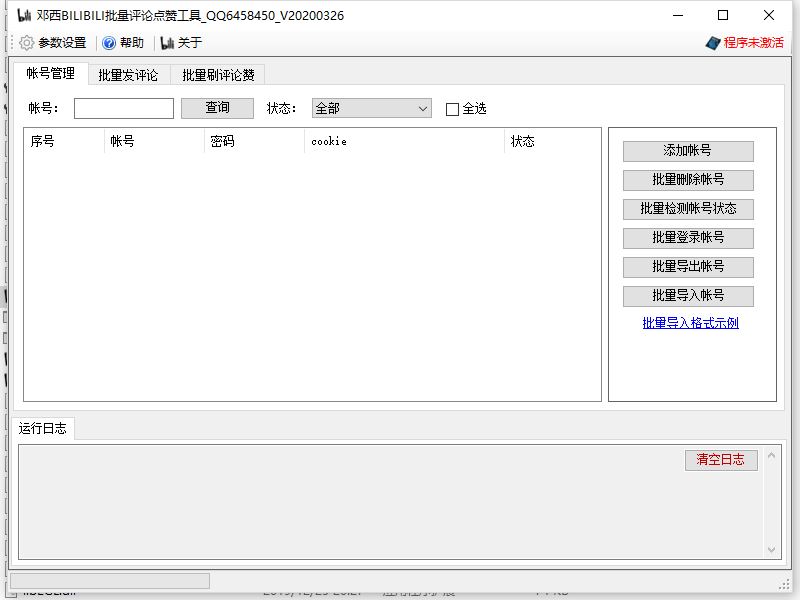The image size is (800, 600).
Task: Open 参数设置 gear icon in toolbar
Action: coord(27,43)
